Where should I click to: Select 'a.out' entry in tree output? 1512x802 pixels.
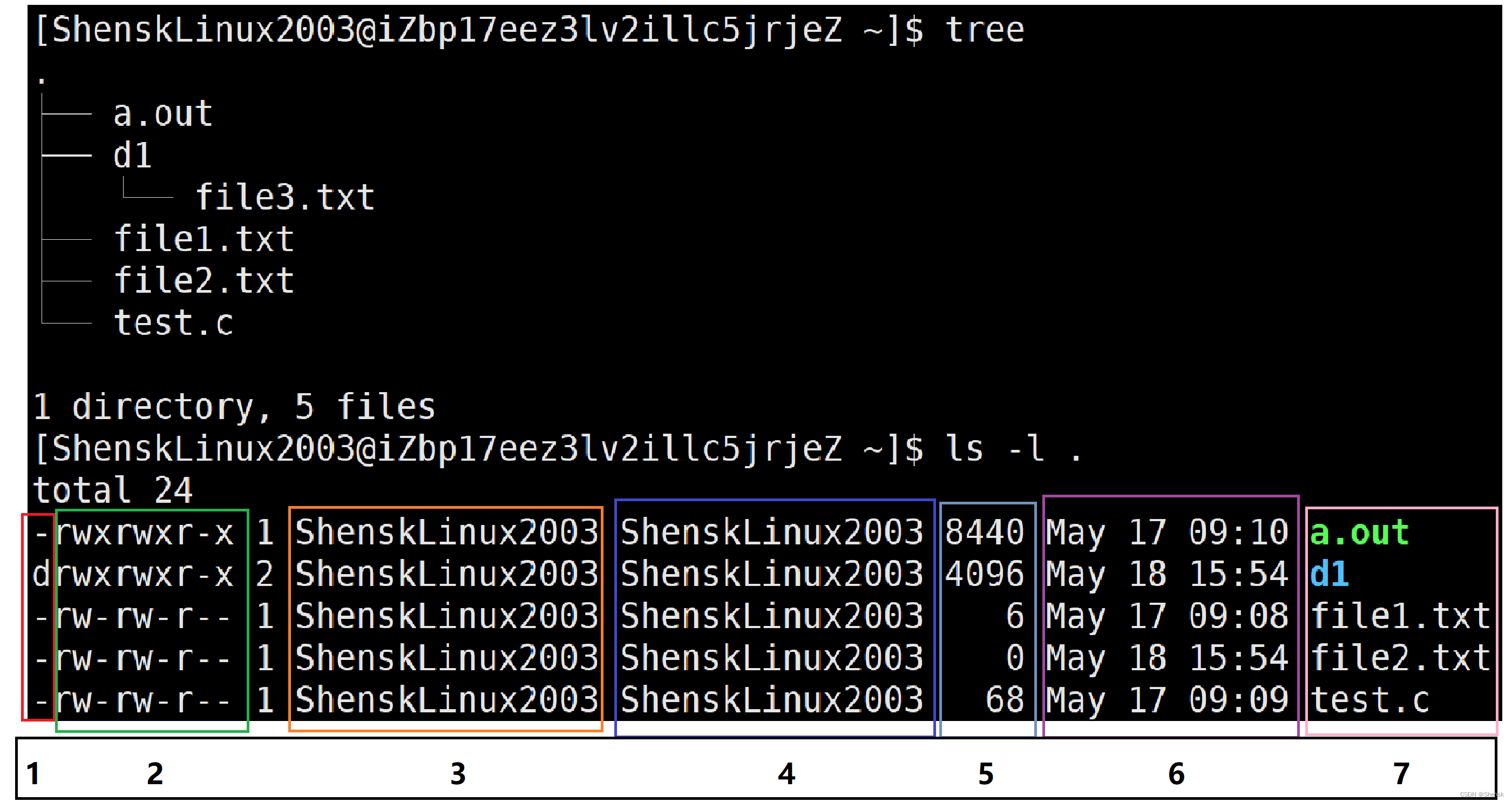tap(162, 113)
